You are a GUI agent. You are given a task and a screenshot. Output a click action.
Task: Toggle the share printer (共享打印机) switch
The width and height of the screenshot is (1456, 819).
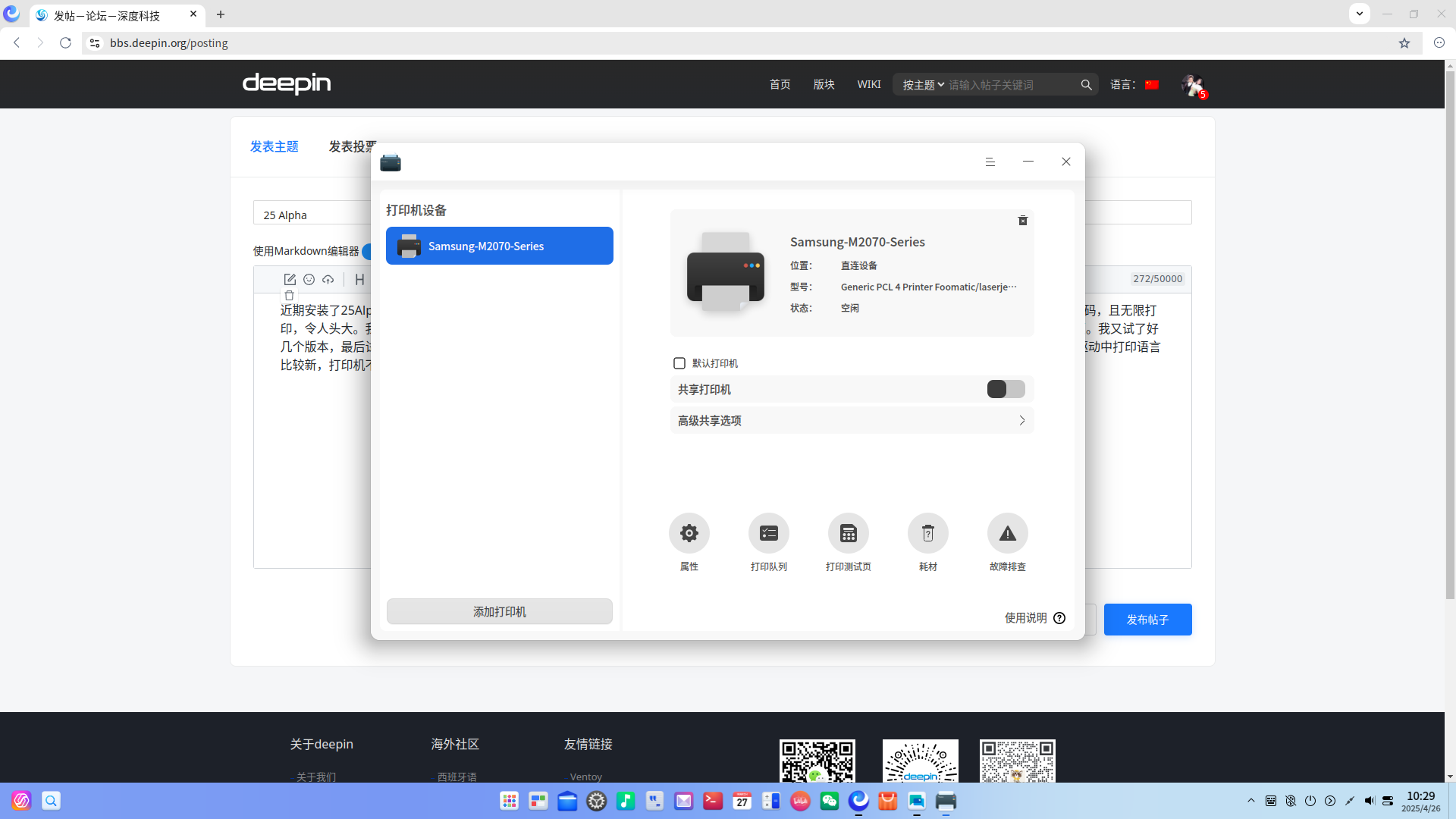coord(1006,389)
